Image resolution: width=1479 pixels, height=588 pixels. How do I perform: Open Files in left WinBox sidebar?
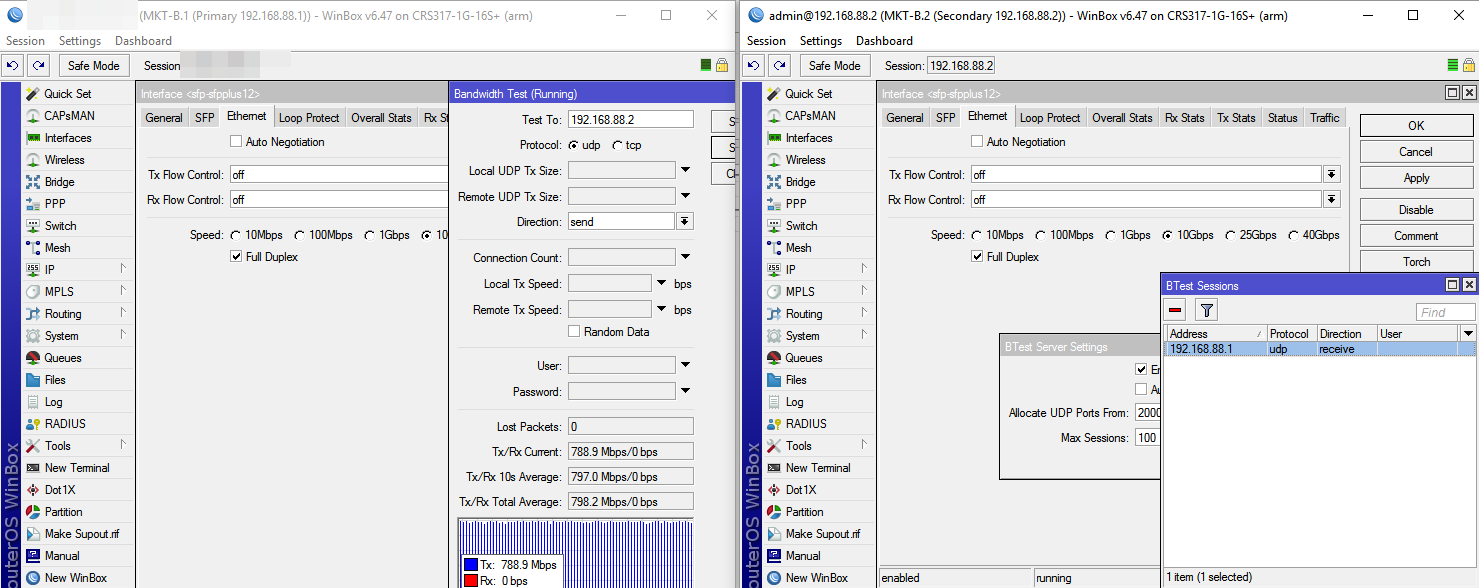[55, 380]
